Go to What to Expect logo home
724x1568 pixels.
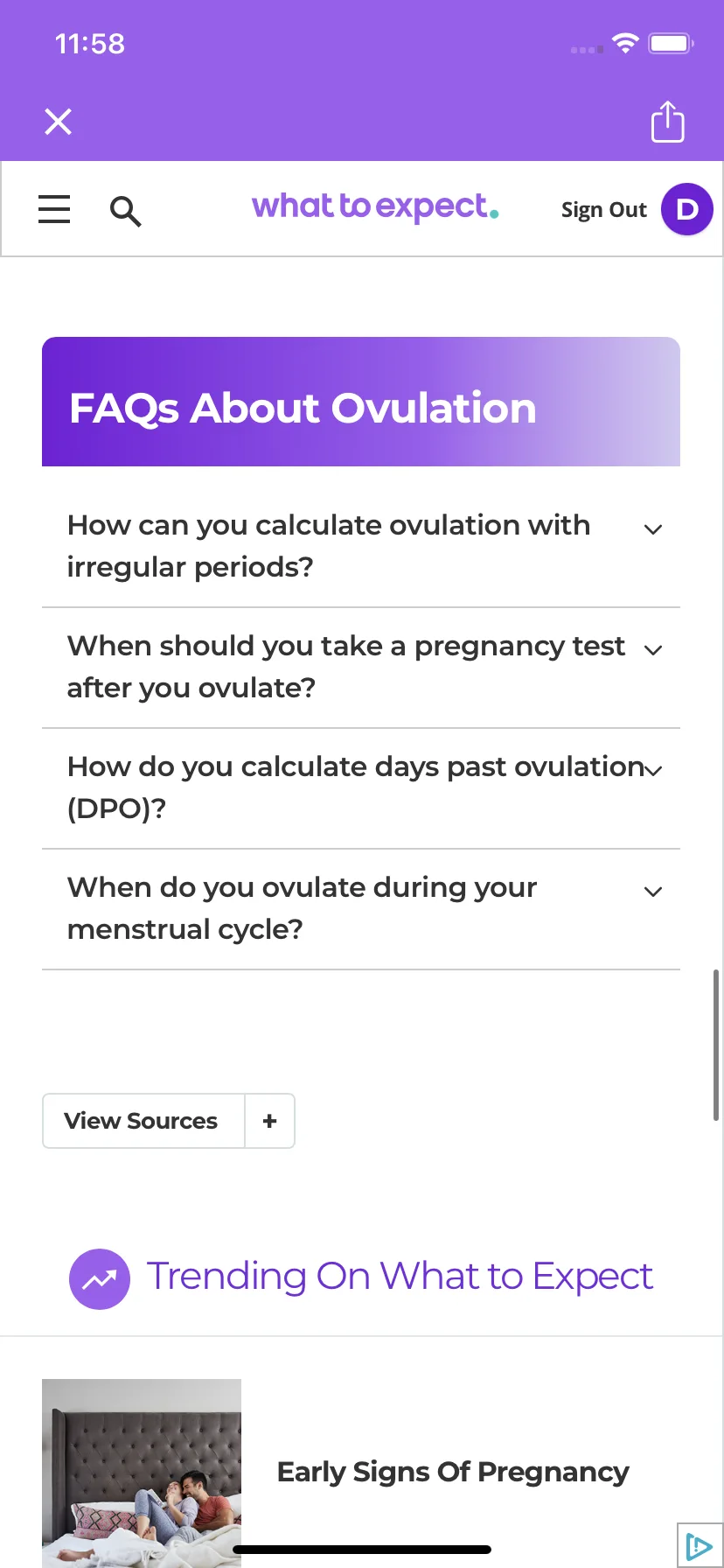coord(375,207)
